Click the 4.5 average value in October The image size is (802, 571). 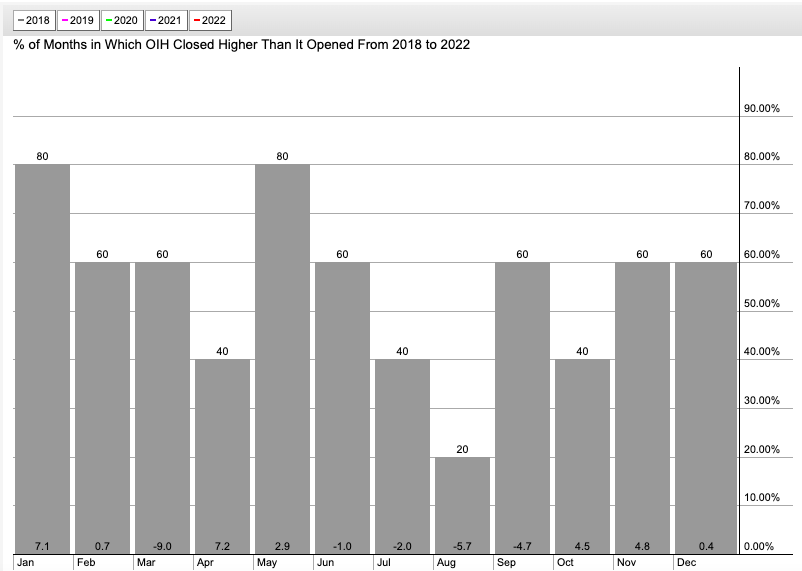click(x=583, y=546)
